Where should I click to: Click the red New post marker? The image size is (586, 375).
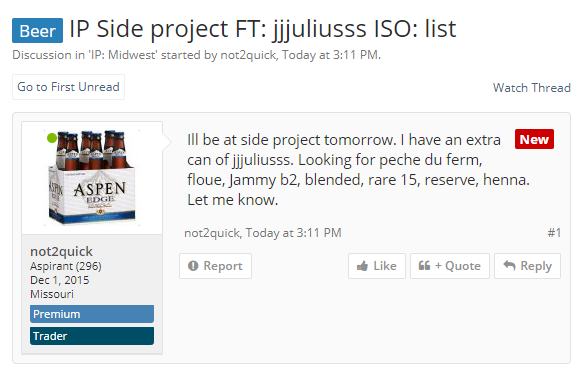coord(534,139)
